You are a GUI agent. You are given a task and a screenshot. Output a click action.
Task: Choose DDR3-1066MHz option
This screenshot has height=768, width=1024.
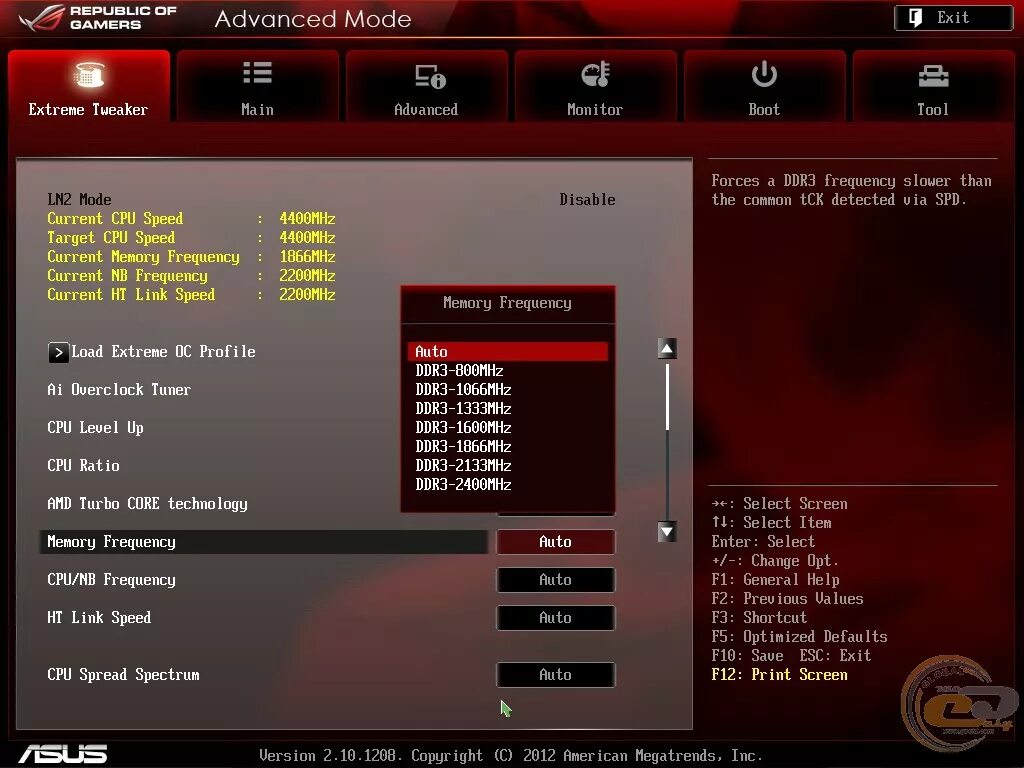(507, 389)
